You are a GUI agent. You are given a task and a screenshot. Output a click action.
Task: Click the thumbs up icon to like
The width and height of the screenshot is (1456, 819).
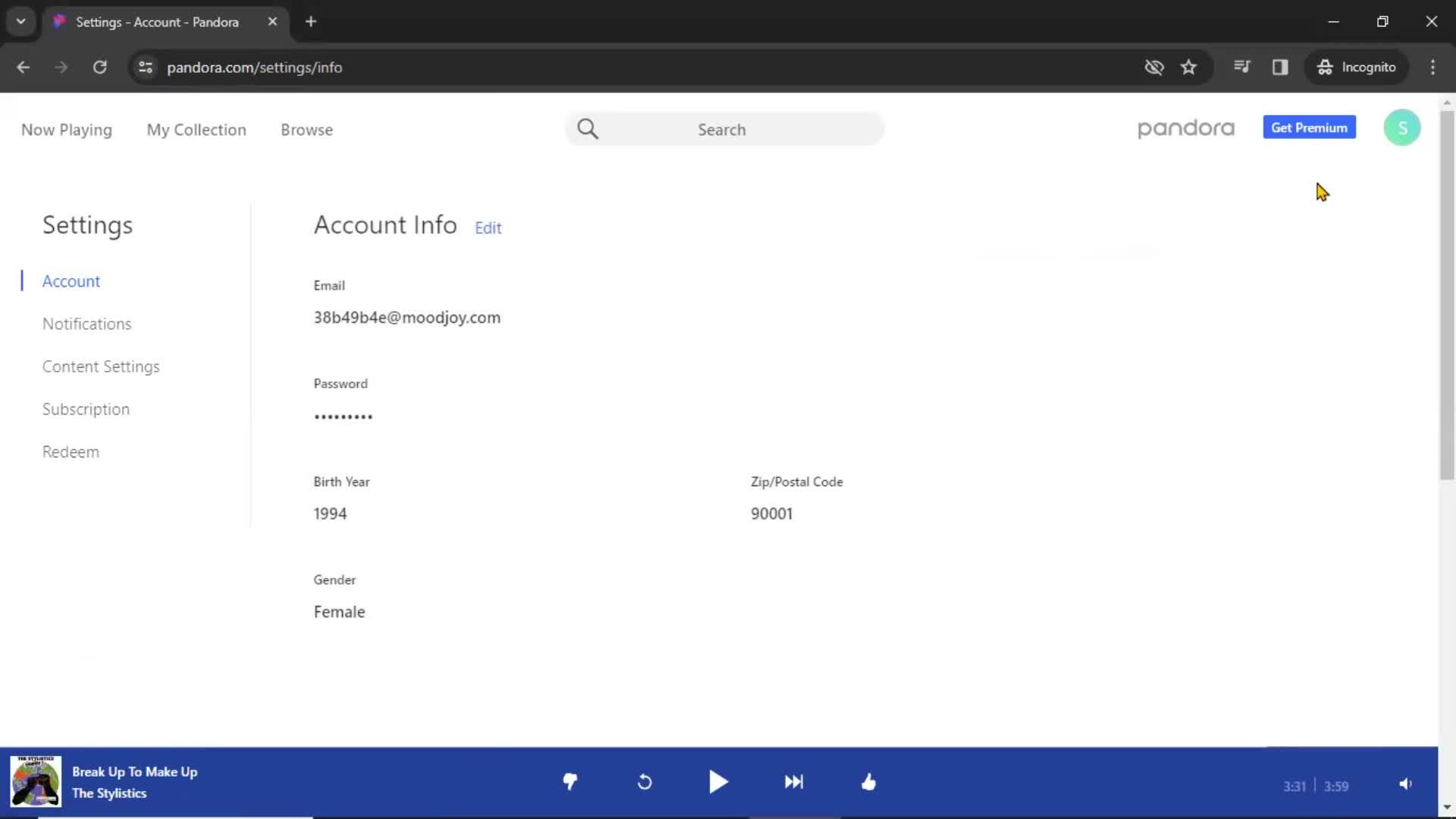click(868, 782)
